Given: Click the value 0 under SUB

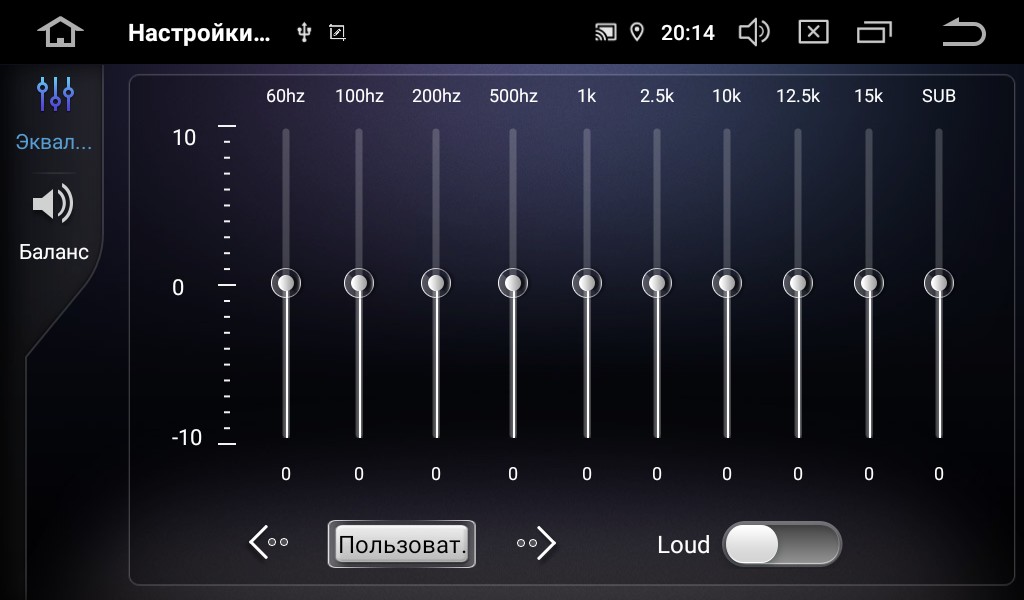Looking at the screenshot, I should tap(938, 474).
